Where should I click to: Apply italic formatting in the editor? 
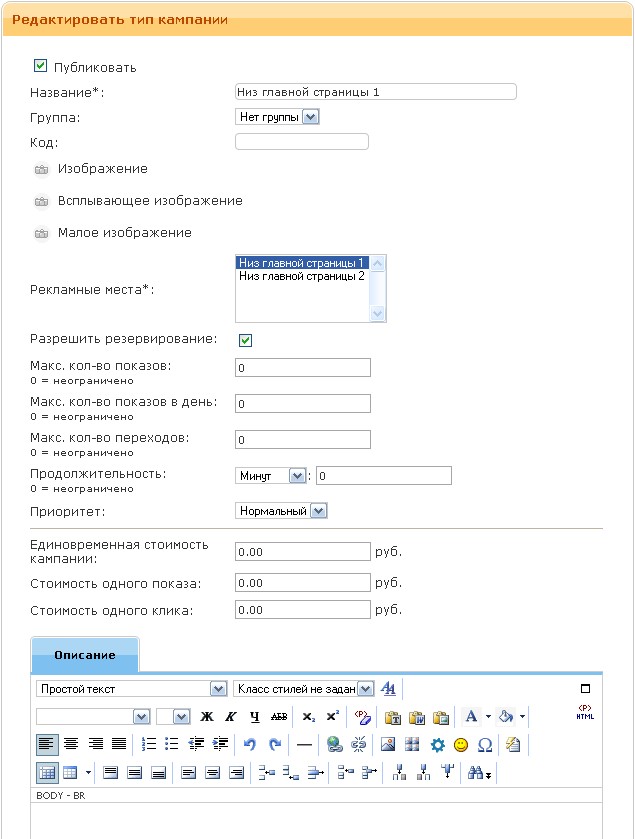pyautogui.click(x=231, y=717)
